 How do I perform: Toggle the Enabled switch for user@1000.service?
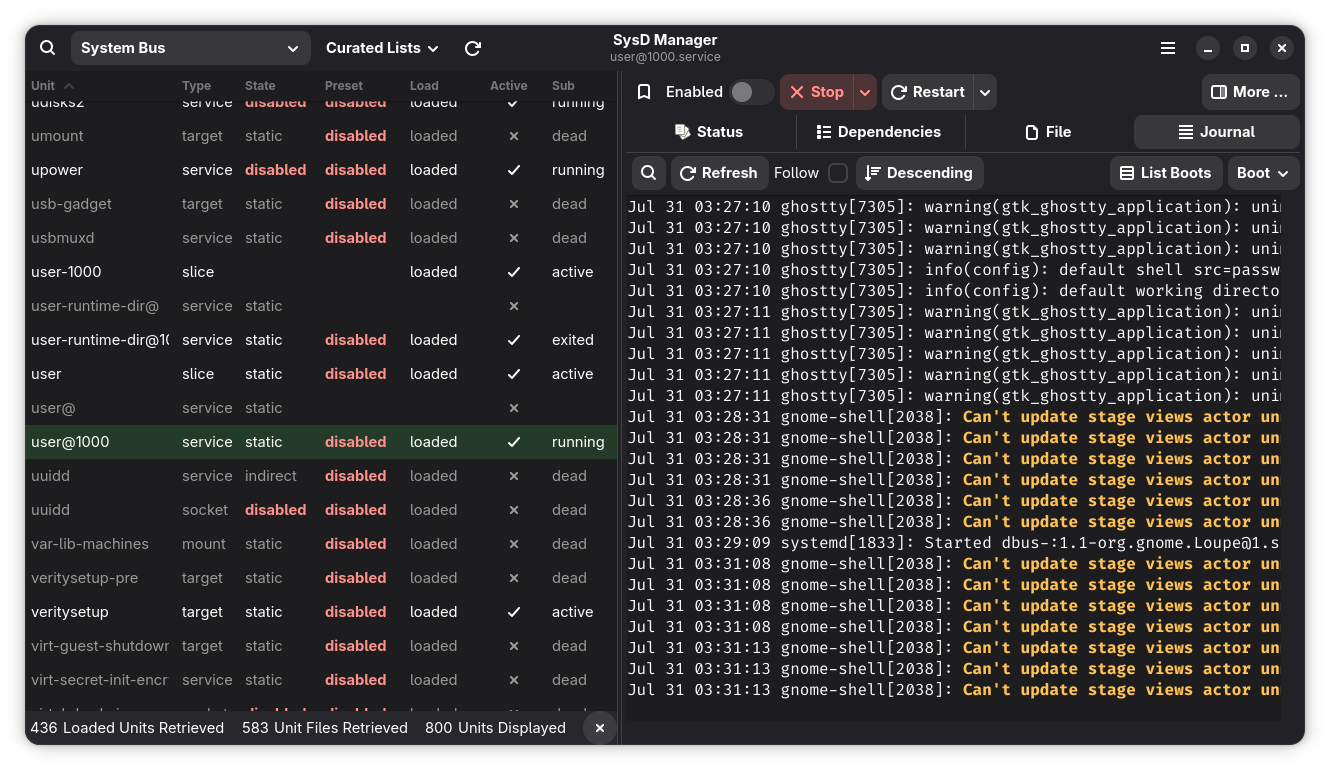point(752,92)
